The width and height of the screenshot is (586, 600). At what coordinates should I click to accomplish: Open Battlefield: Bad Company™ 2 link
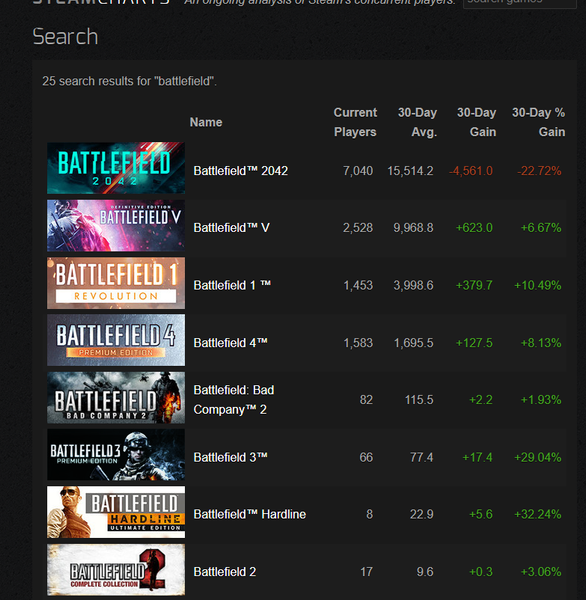233,400
